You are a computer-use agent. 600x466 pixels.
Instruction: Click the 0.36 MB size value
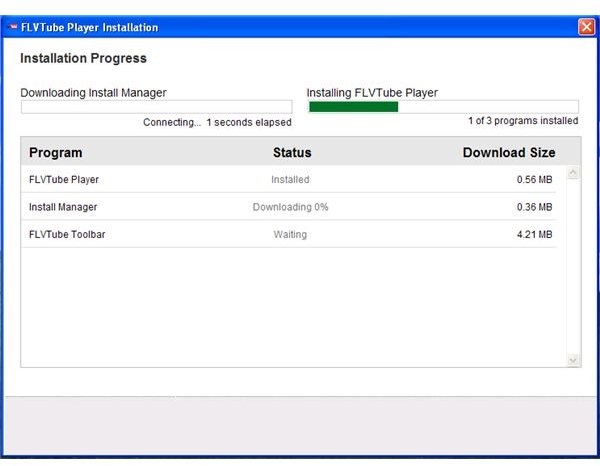535,207
